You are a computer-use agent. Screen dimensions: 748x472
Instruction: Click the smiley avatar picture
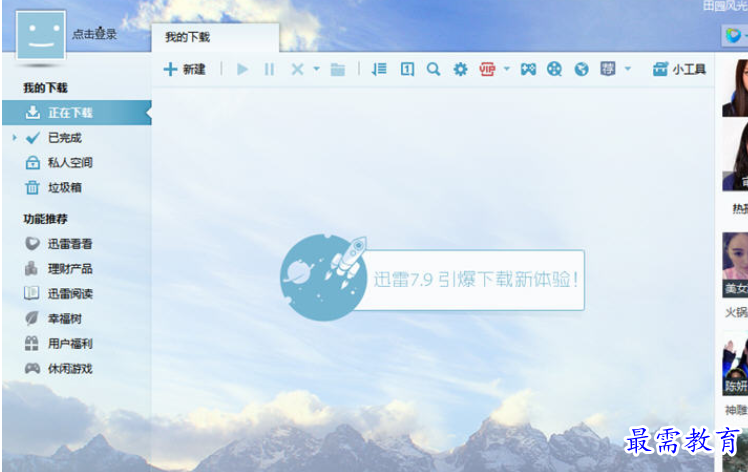41,36
